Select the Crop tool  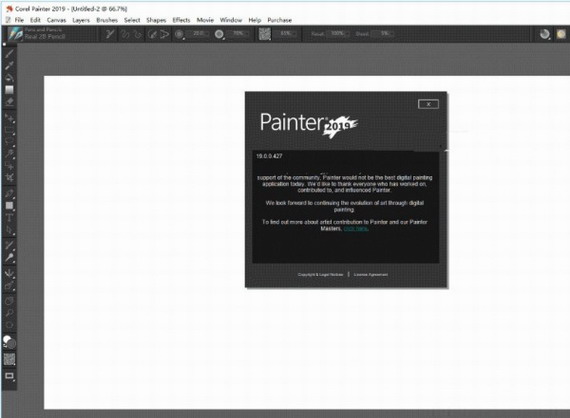9,177
